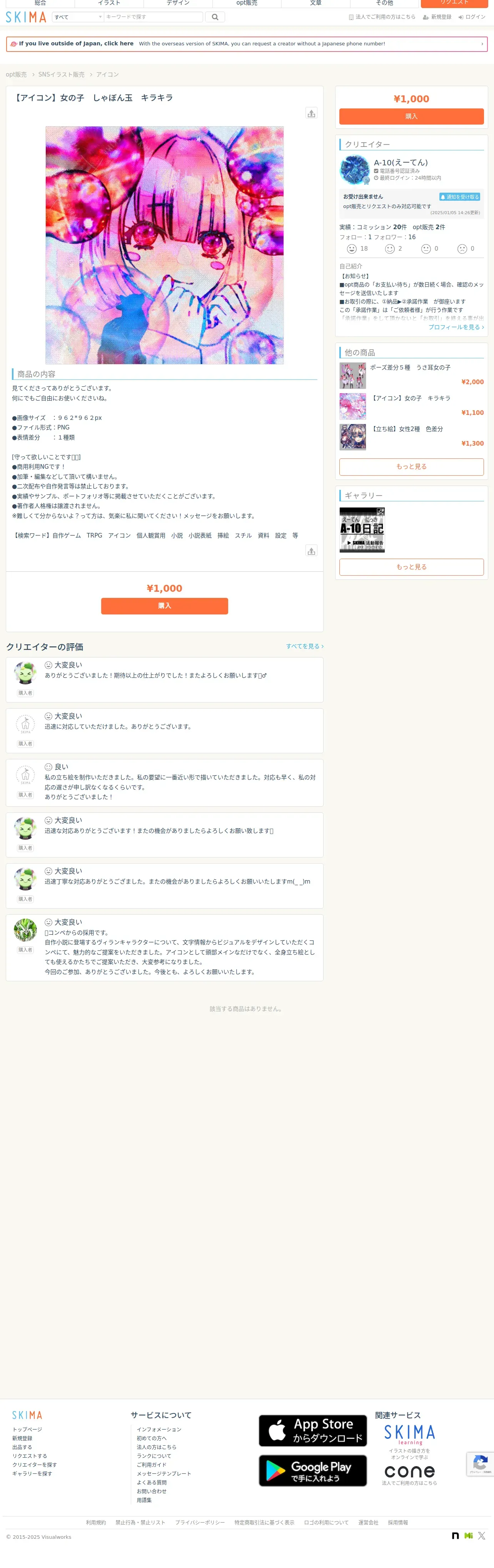Click the 通知を受け取る bell button
Image resolution: width=494 pixels, height=1568 pixels.
460,197
